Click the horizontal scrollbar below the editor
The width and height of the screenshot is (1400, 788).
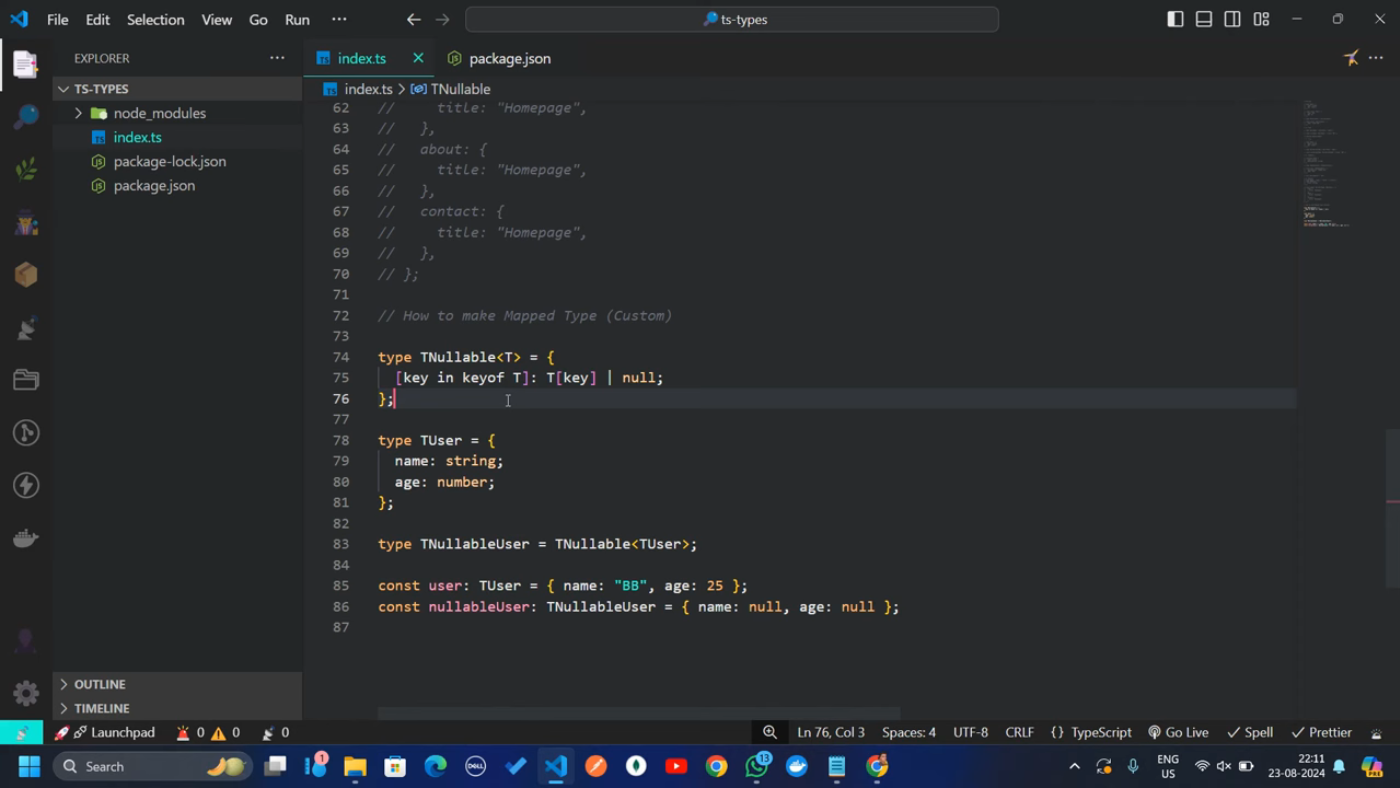pos(639,714)
